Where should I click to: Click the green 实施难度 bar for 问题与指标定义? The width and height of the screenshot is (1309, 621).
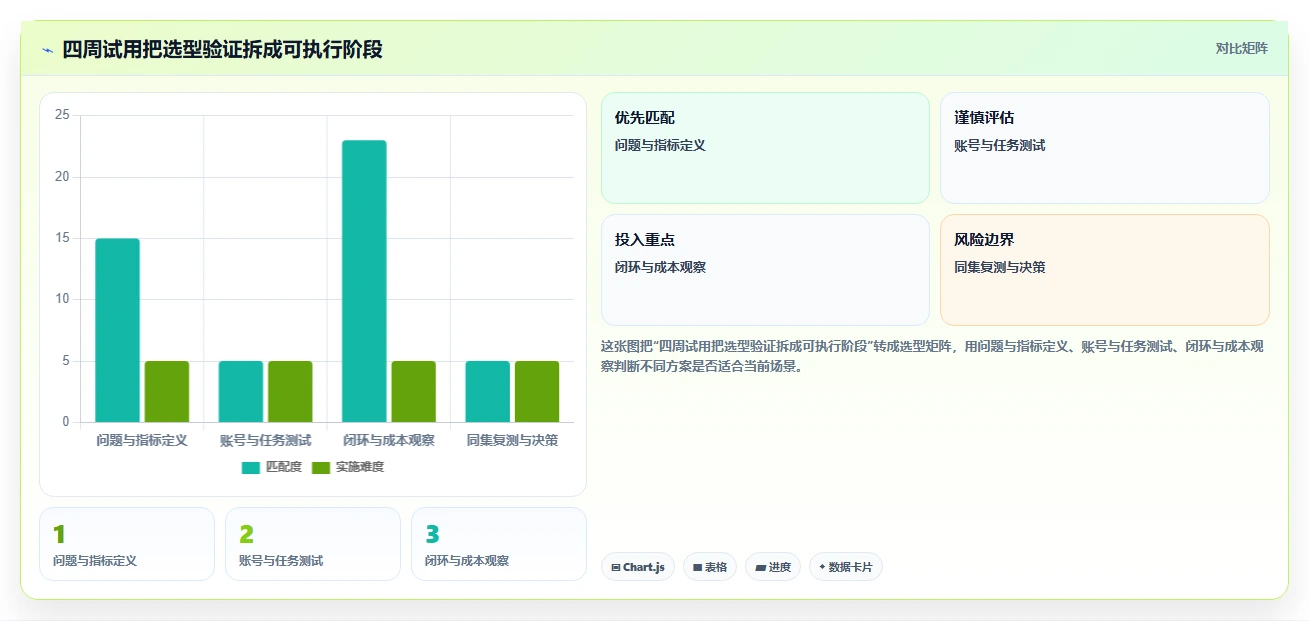pyautogui.click(x=167, y=391)
